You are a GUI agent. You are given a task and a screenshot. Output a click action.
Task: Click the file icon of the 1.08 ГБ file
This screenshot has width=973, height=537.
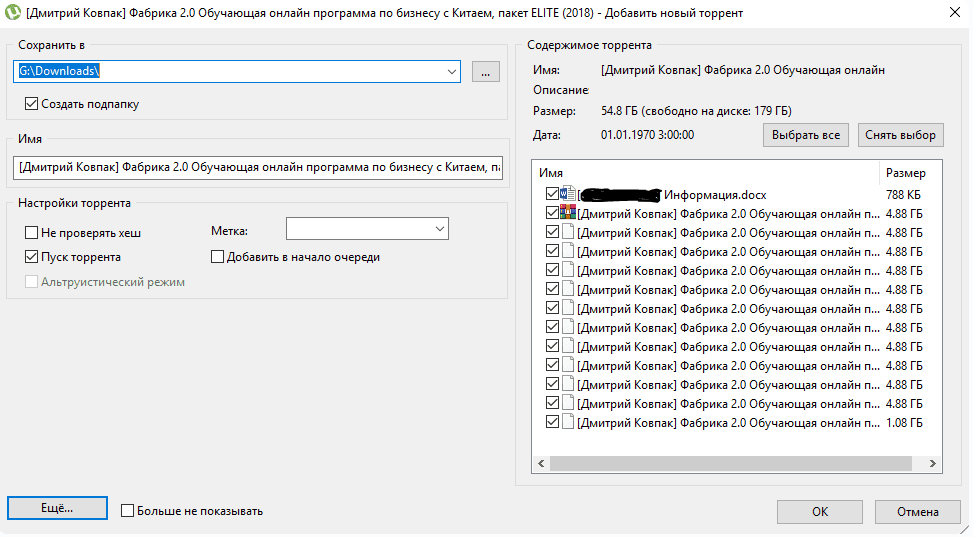click(568, 422)
